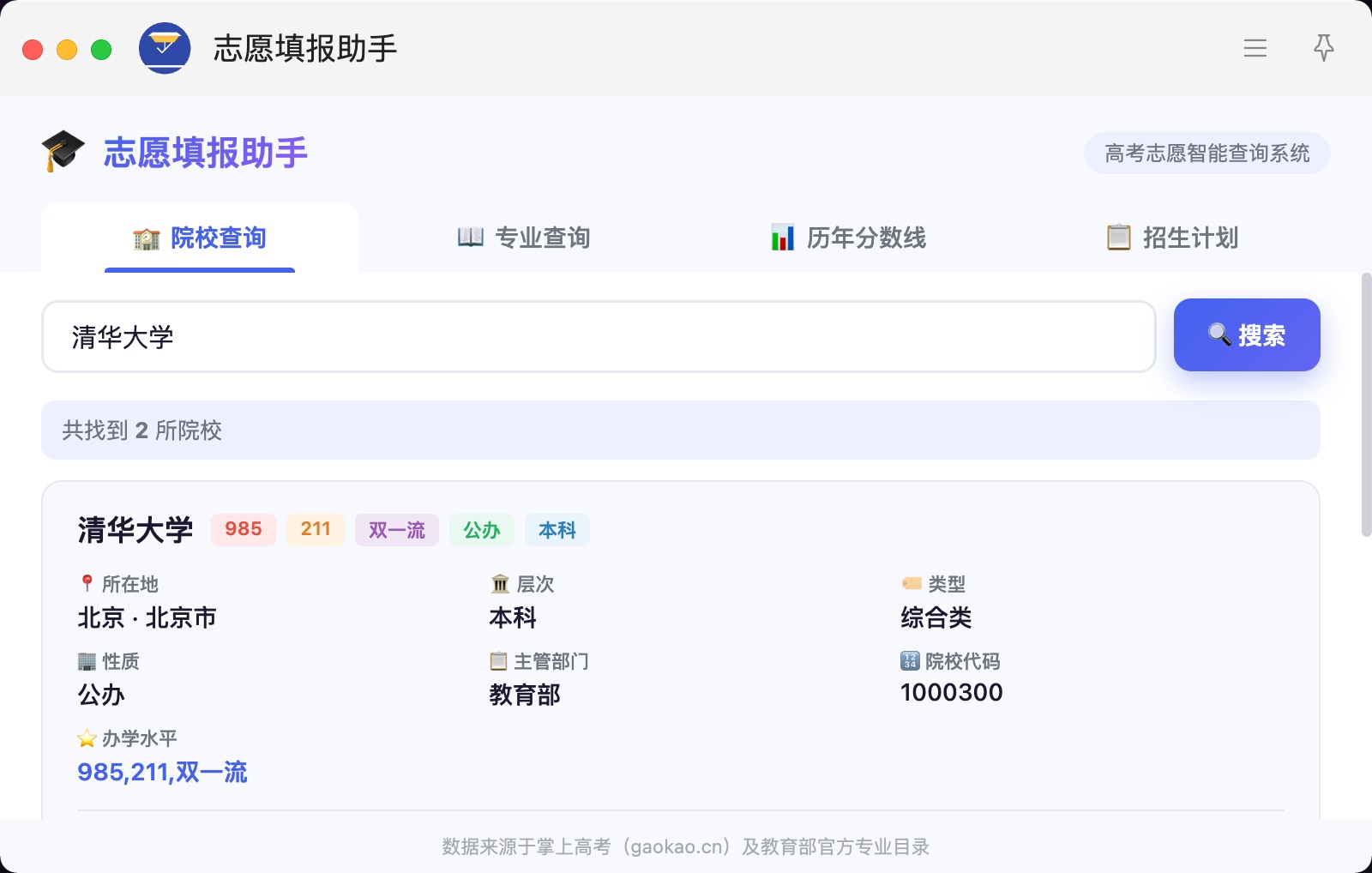Click the data source footer text
Viewport: 1372px width, 873px height.
click(x=686, y=846)
